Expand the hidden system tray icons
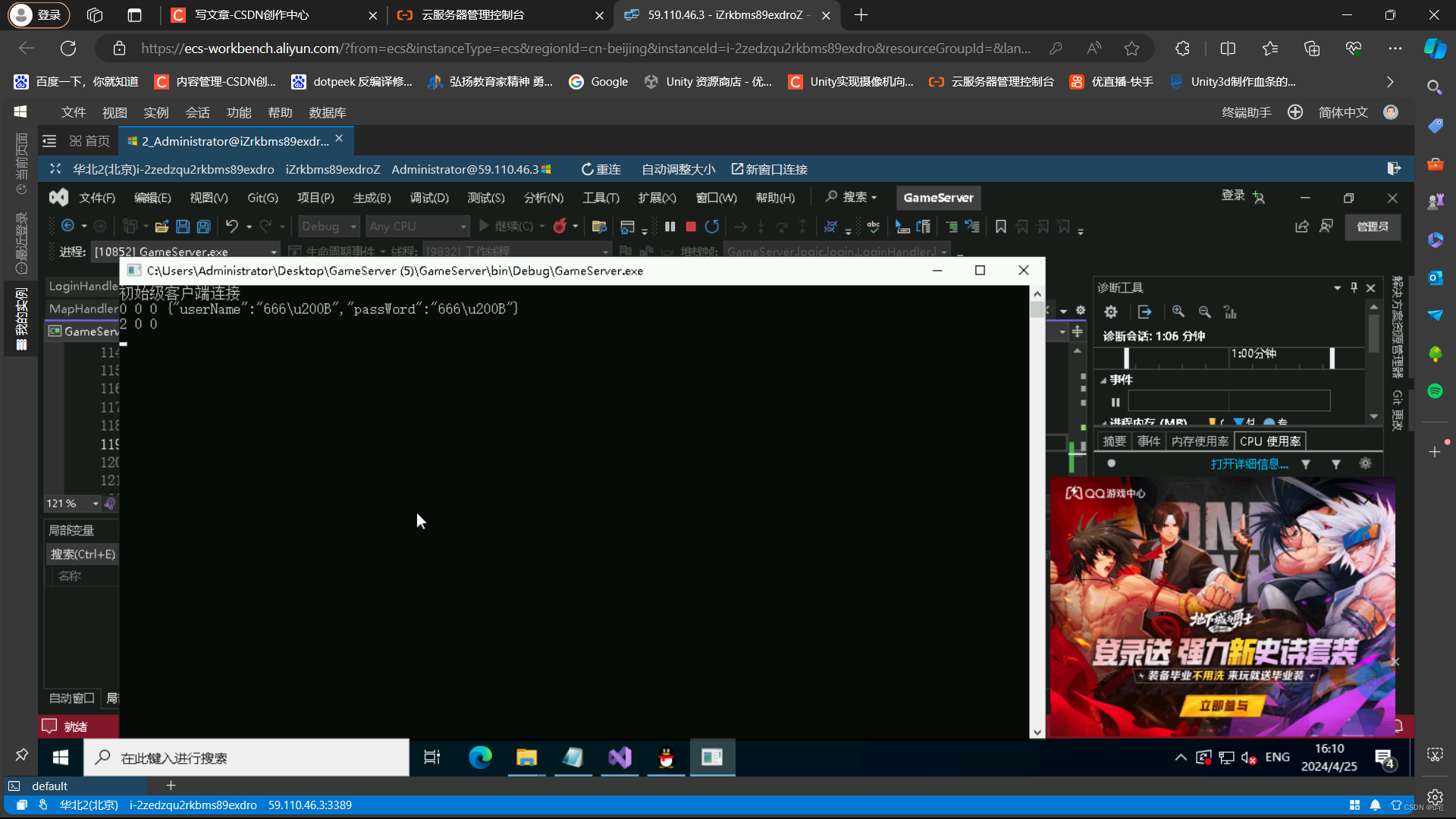This screenshot has height=819, width=1456. pyautogui.click(x=1181, y=758)
